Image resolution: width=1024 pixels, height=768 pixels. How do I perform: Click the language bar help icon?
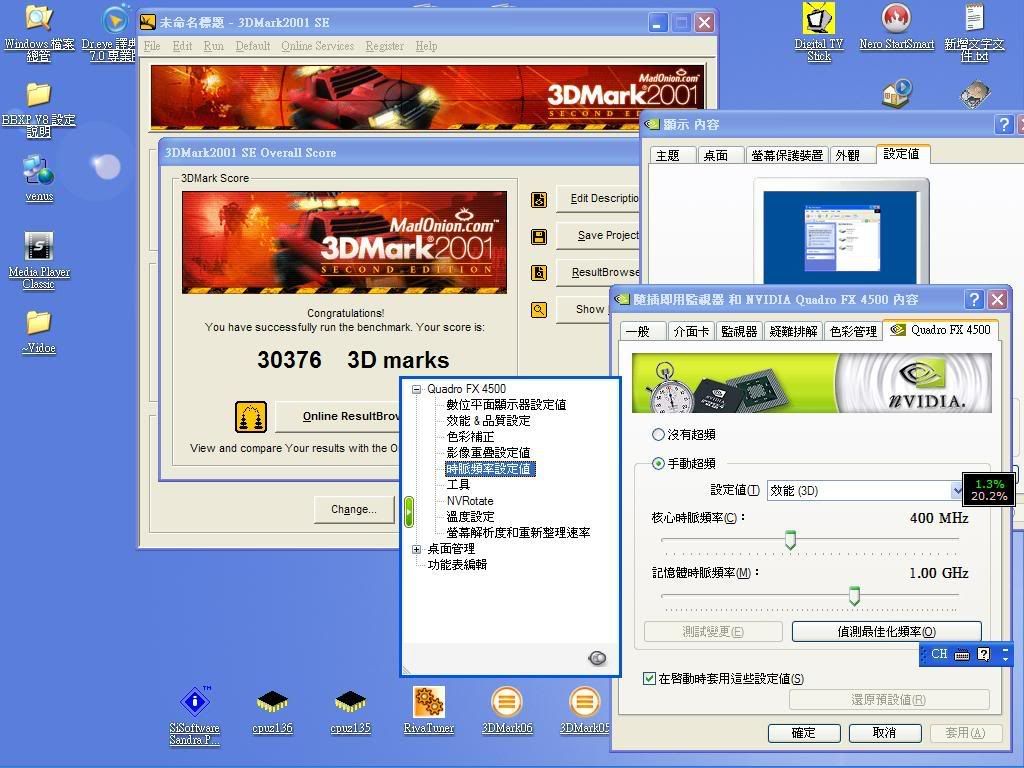pos(984,654)
